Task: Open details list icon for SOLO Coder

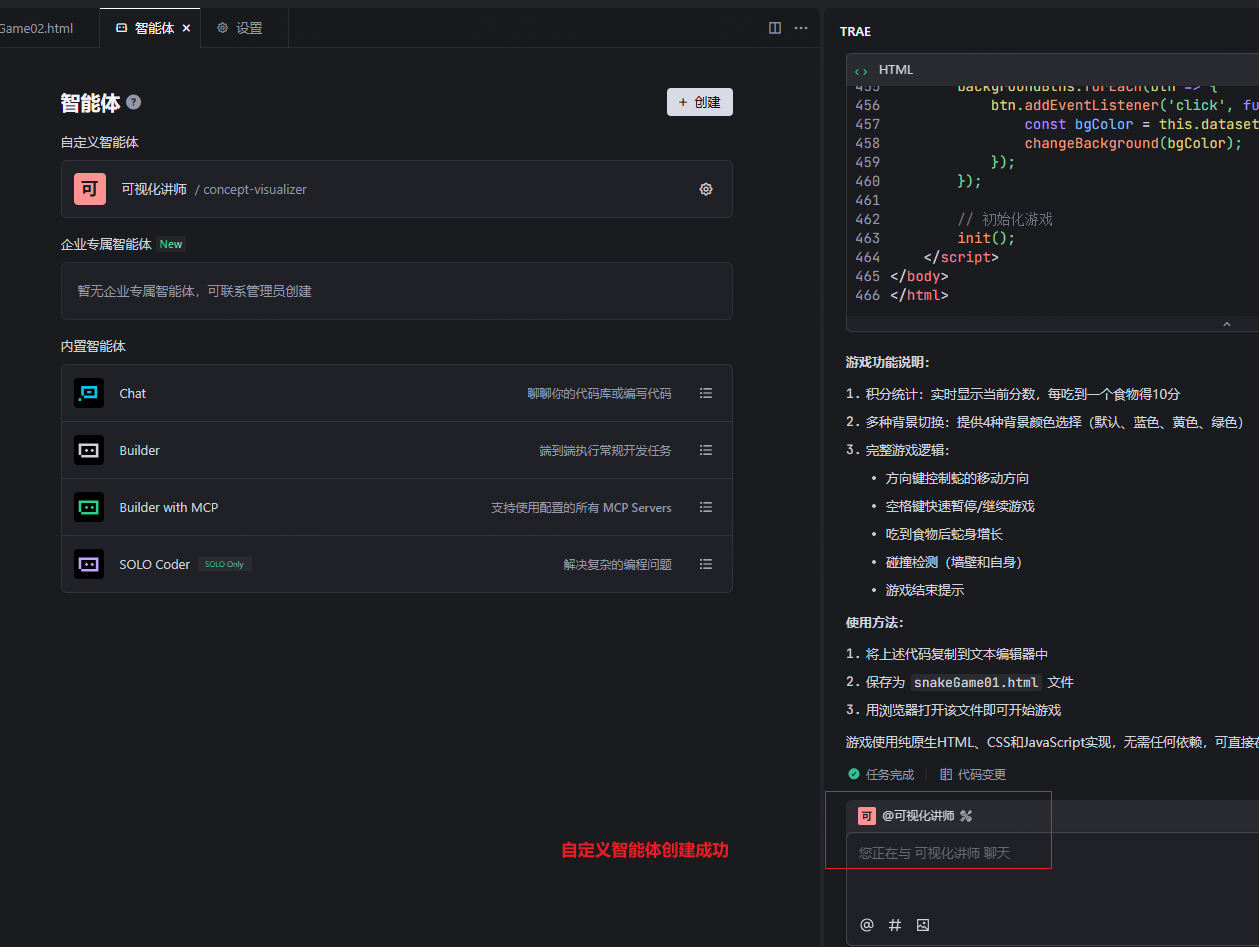Action: coord(706,564)
